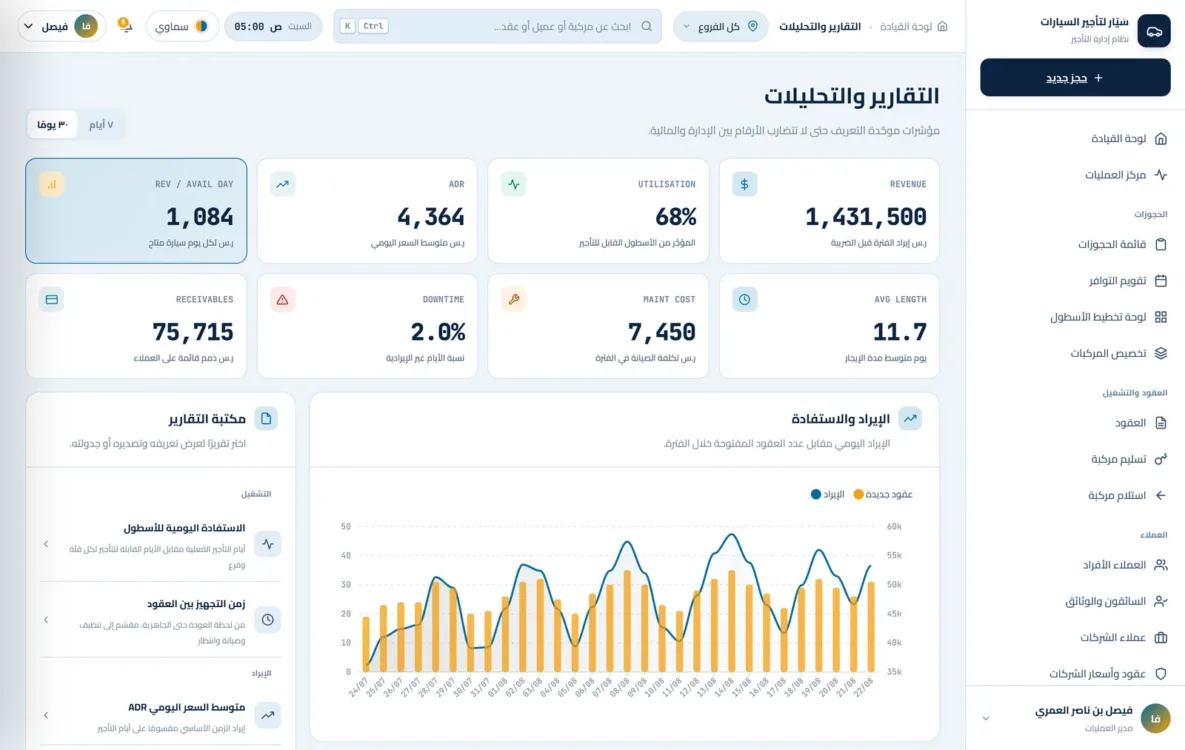Open تخصيص المركبات in sidebar

(x=1075, y=353)
